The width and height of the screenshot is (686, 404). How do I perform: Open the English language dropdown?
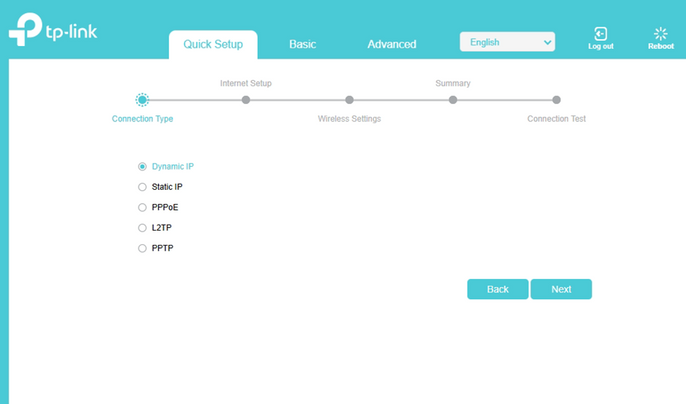(507, 42)
